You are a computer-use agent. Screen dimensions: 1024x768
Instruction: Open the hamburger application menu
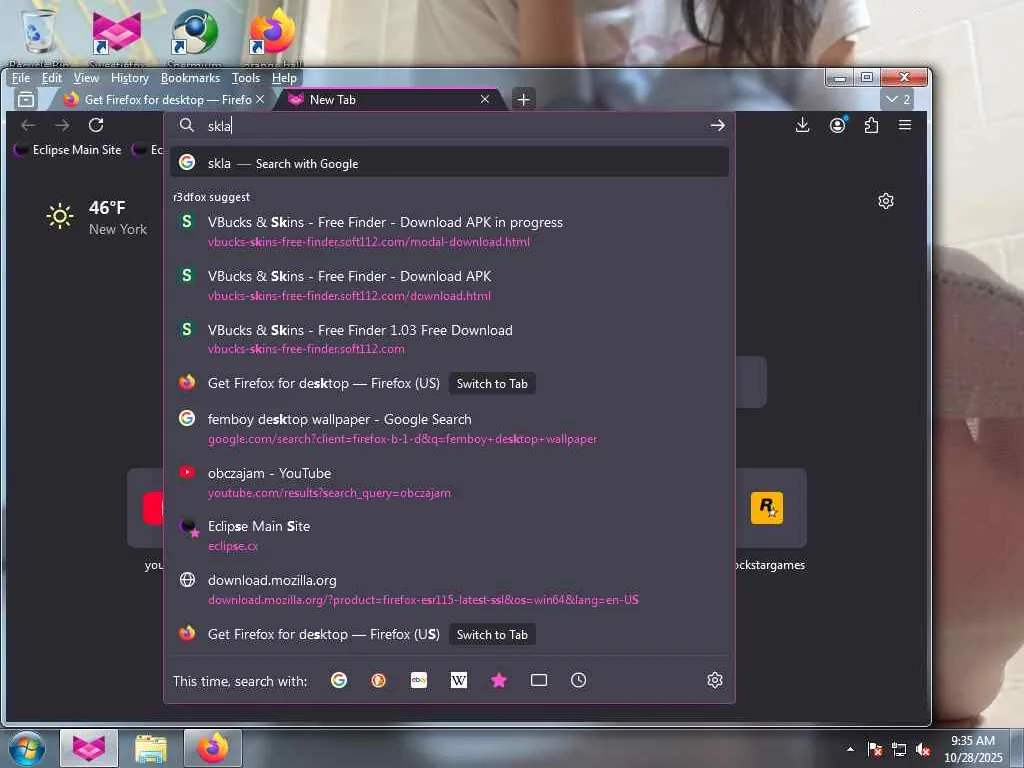(x=904, y=125)
